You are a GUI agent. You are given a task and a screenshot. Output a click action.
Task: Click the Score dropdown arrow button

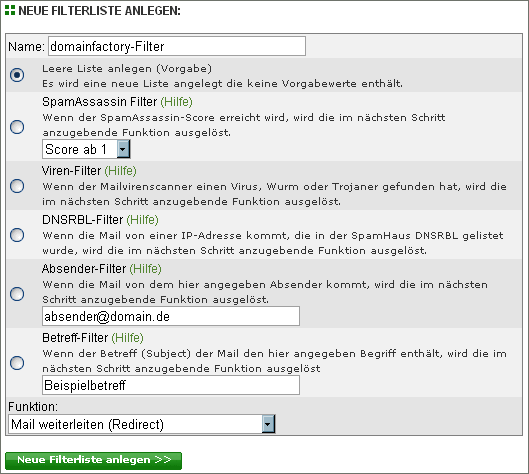pyautogui.click(x=123, y=149)
